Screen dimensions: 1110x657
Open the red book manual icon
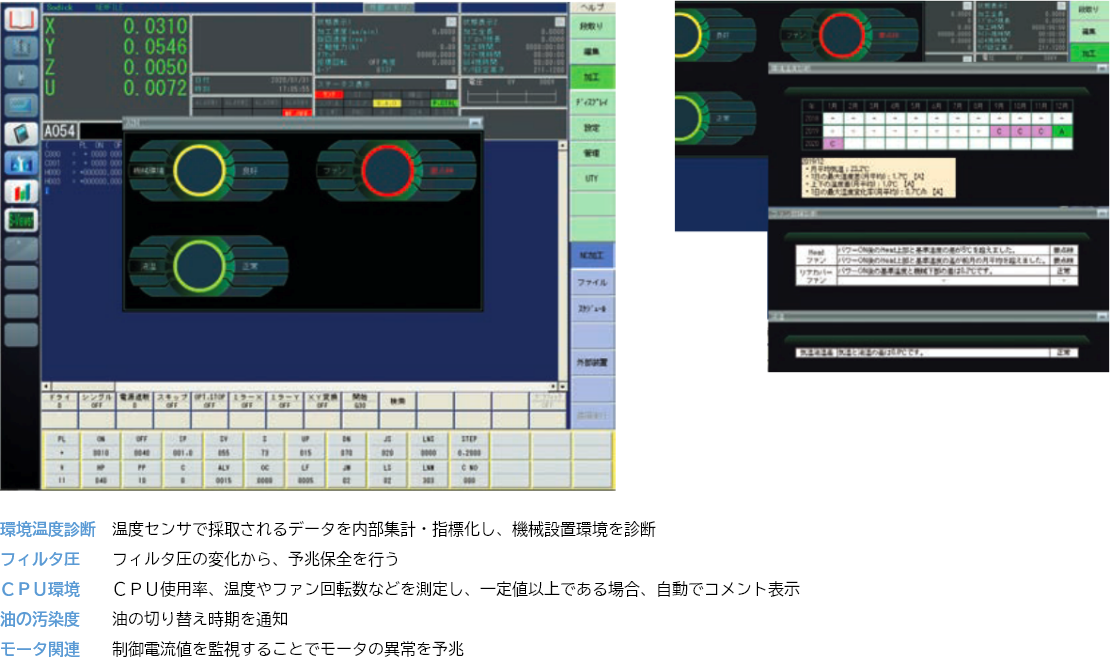(x=21, y=18)
